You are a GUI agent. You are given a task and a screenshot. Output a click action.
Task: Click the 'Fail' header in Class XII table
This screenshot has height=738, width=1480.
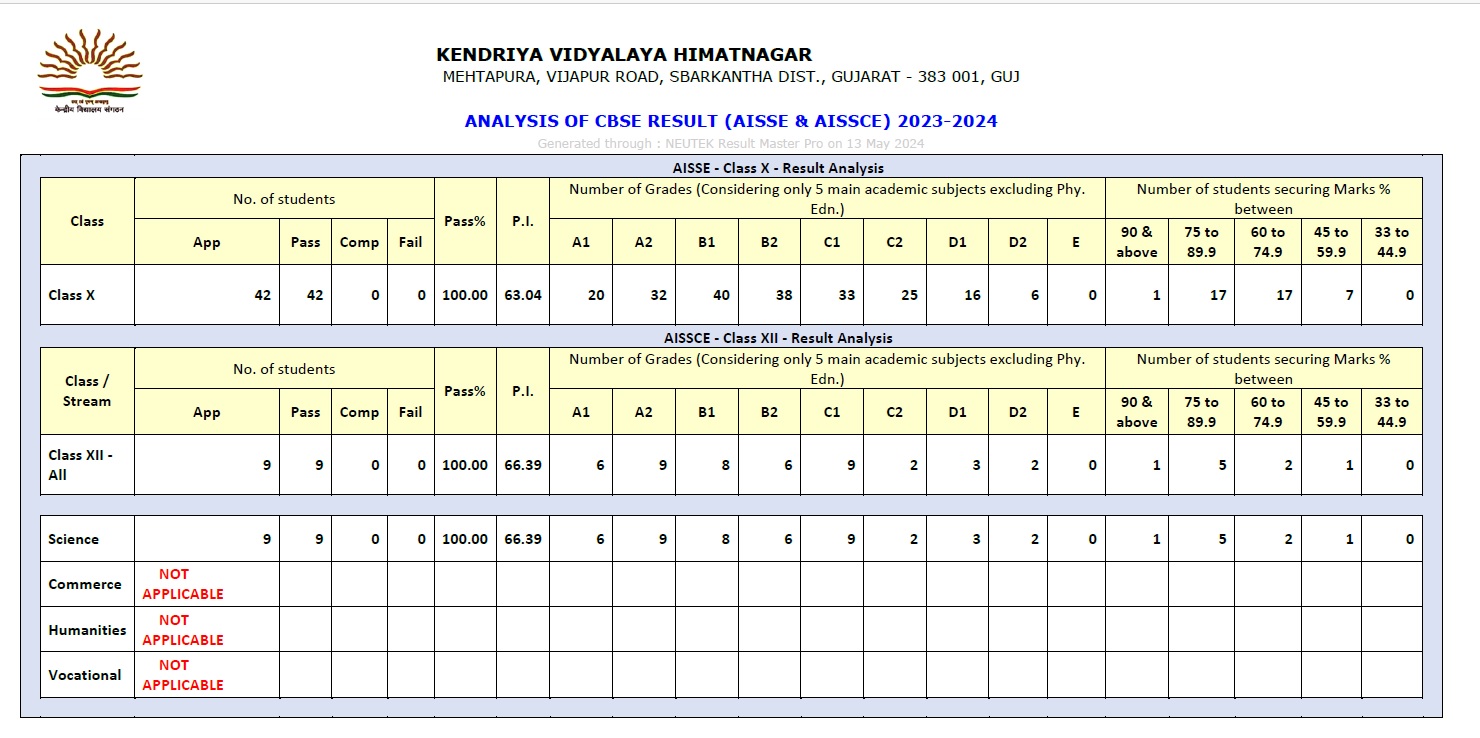[x=411, y=412]
